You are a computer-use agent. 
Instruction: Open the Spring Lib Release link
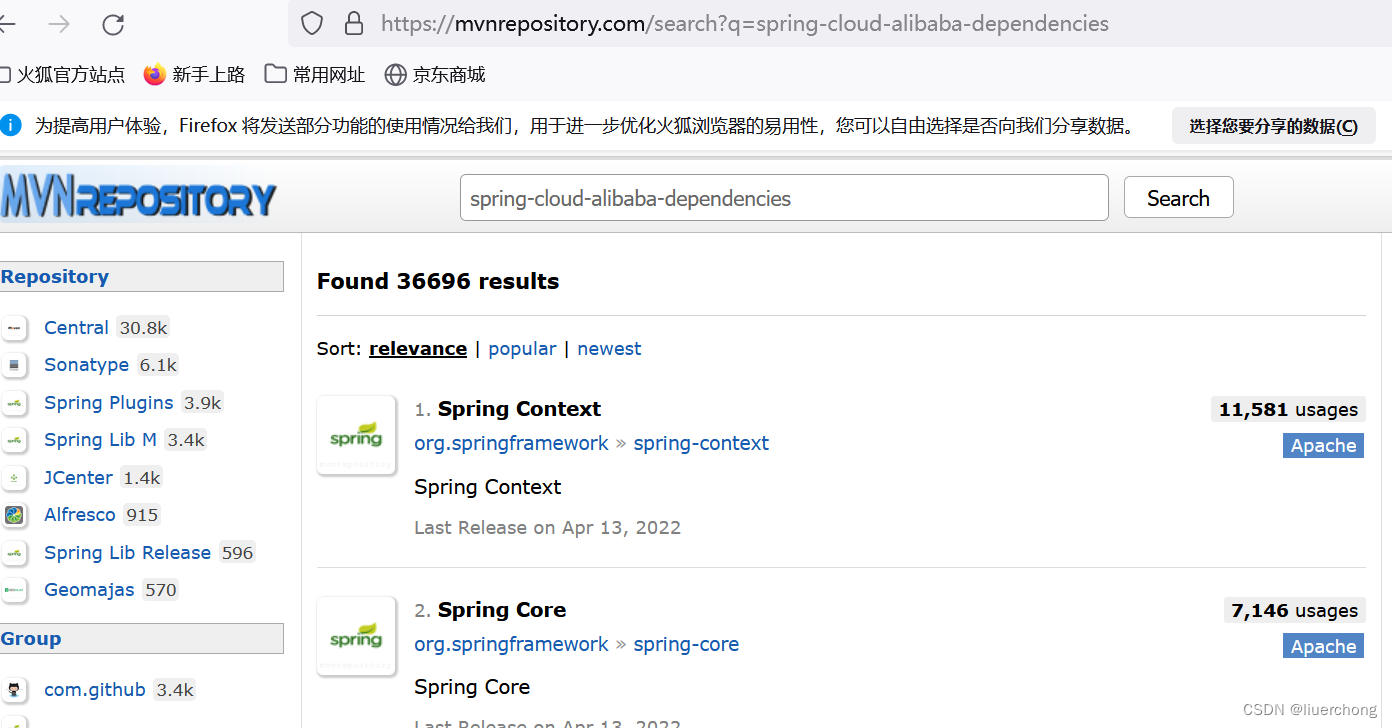[127, 553]
